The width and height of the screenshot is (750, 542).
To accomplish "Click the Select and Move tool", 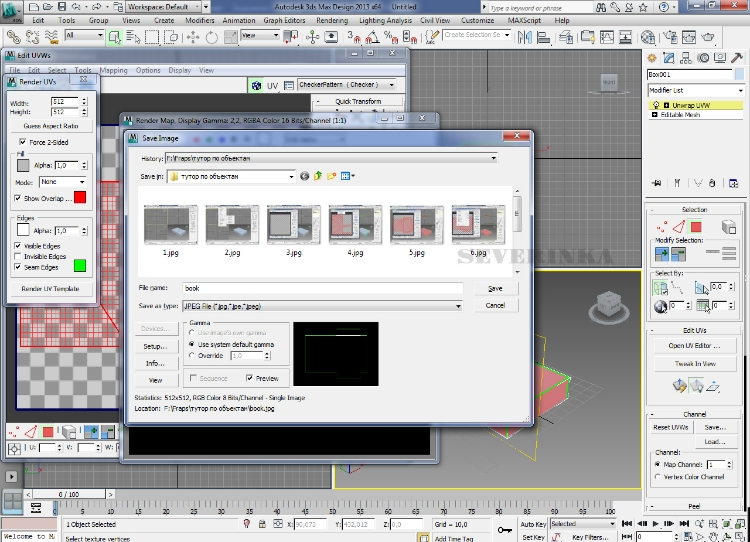I will [x=191, y=36].
